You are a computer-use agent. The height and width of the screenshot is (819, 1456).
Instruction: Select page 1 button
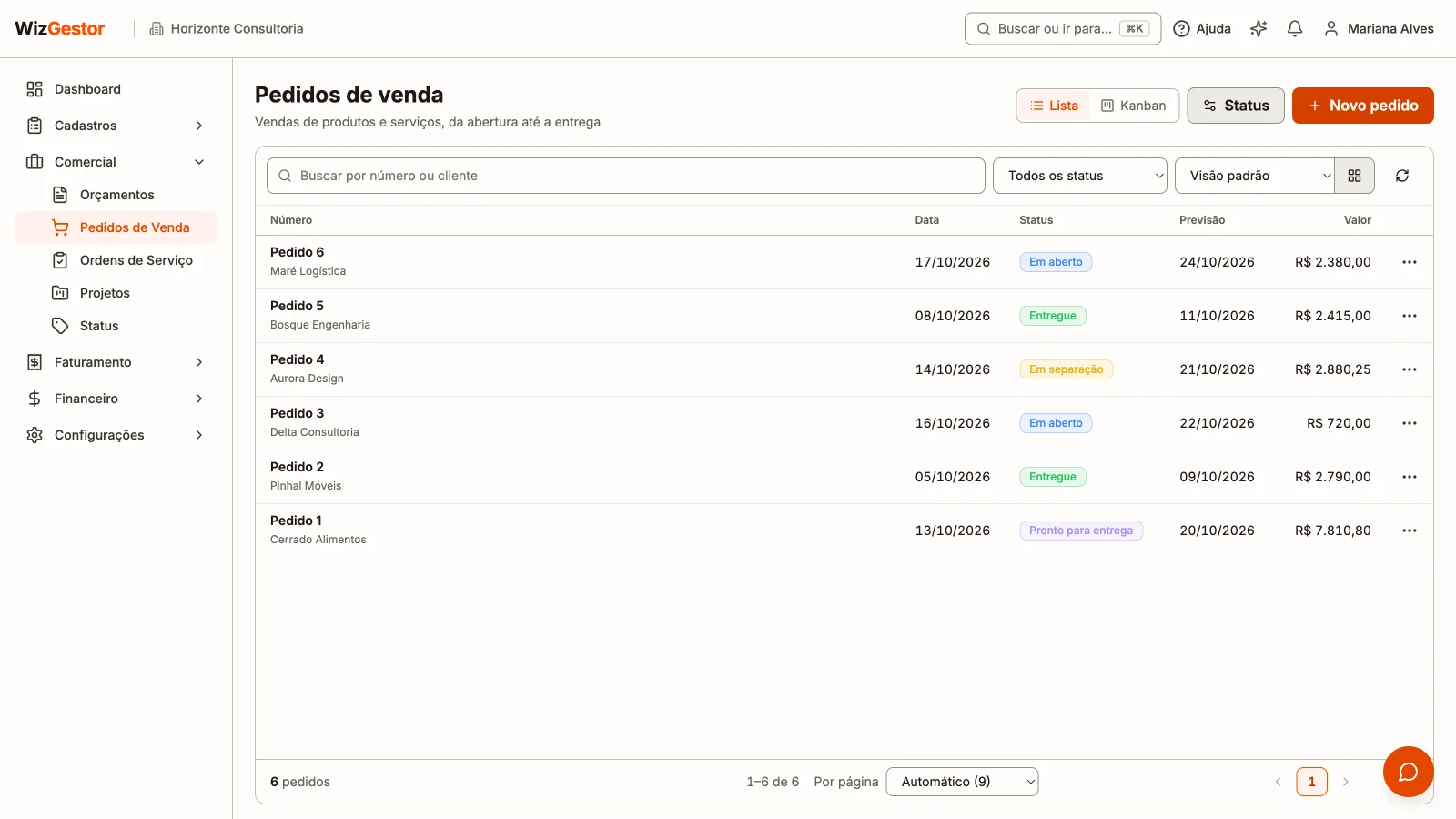tap(1311, 782)
